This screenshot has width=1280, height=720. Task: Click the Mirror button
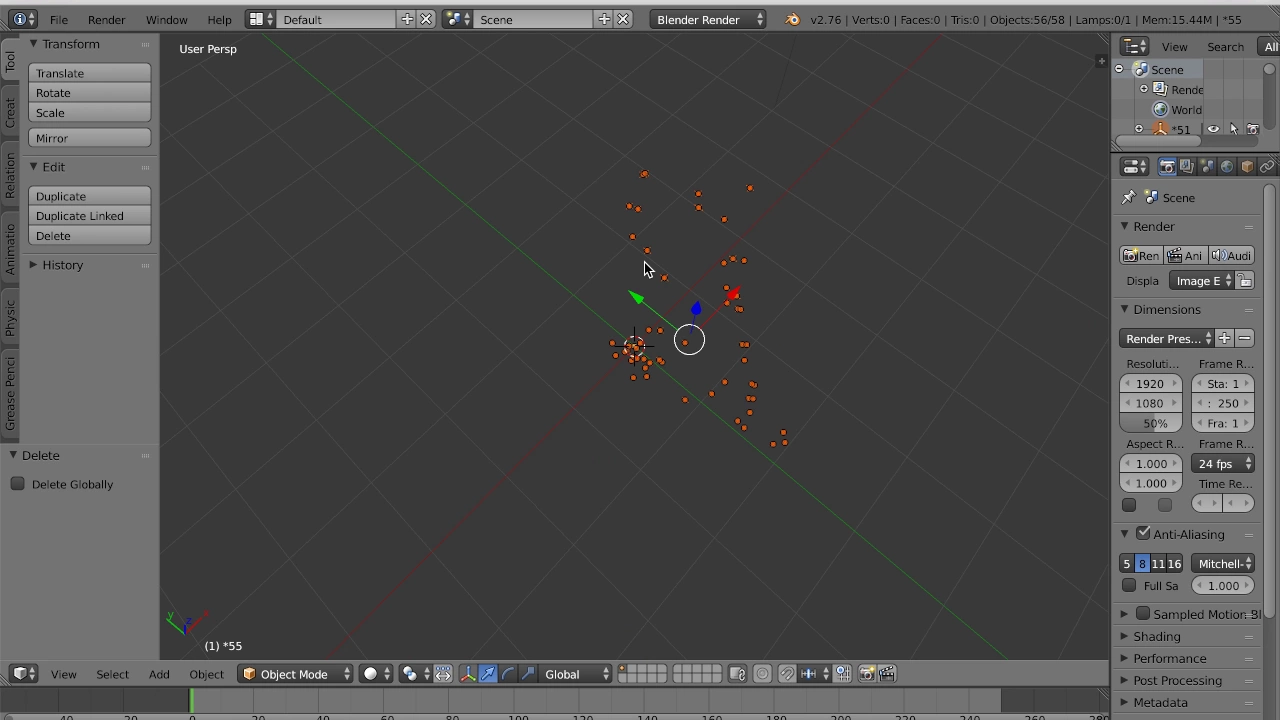click(x=90, y=138)
